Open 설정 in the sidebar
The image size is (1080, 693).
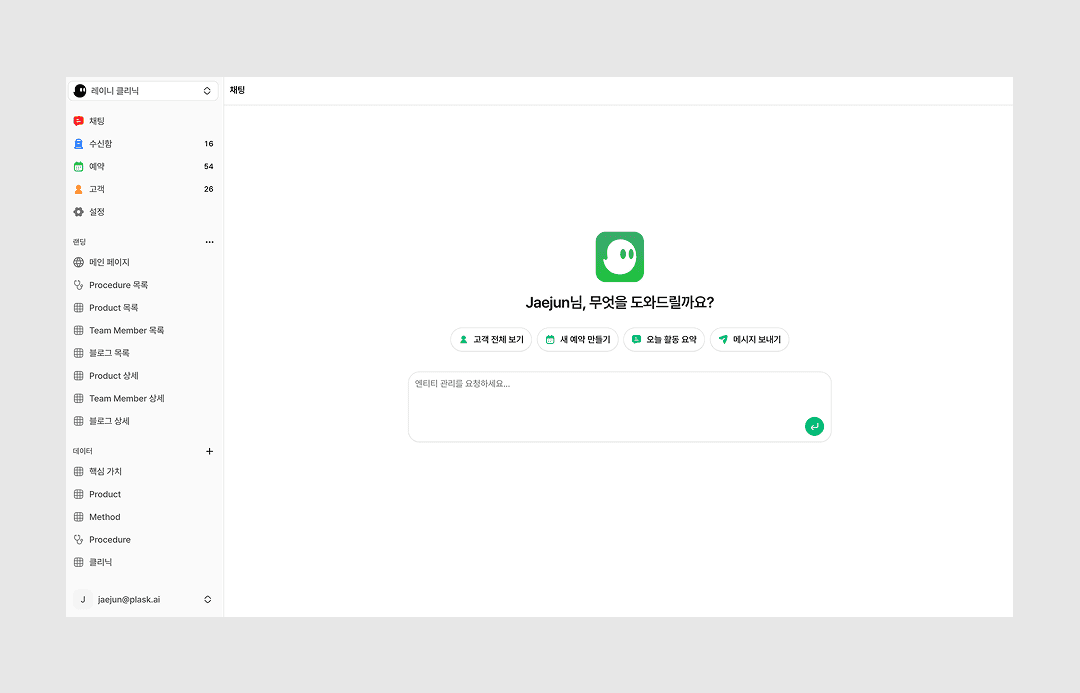pyautogui.click(x=143, y=212)
